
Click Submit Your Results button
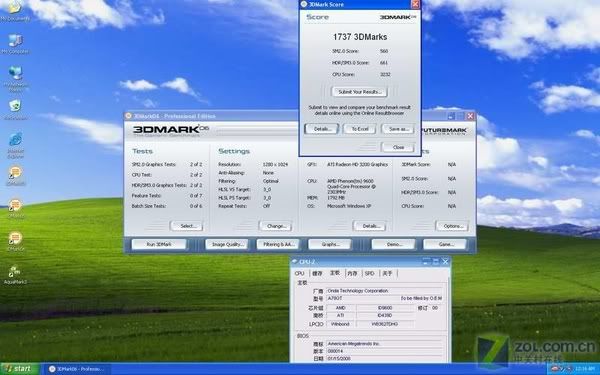pos(360,92)
